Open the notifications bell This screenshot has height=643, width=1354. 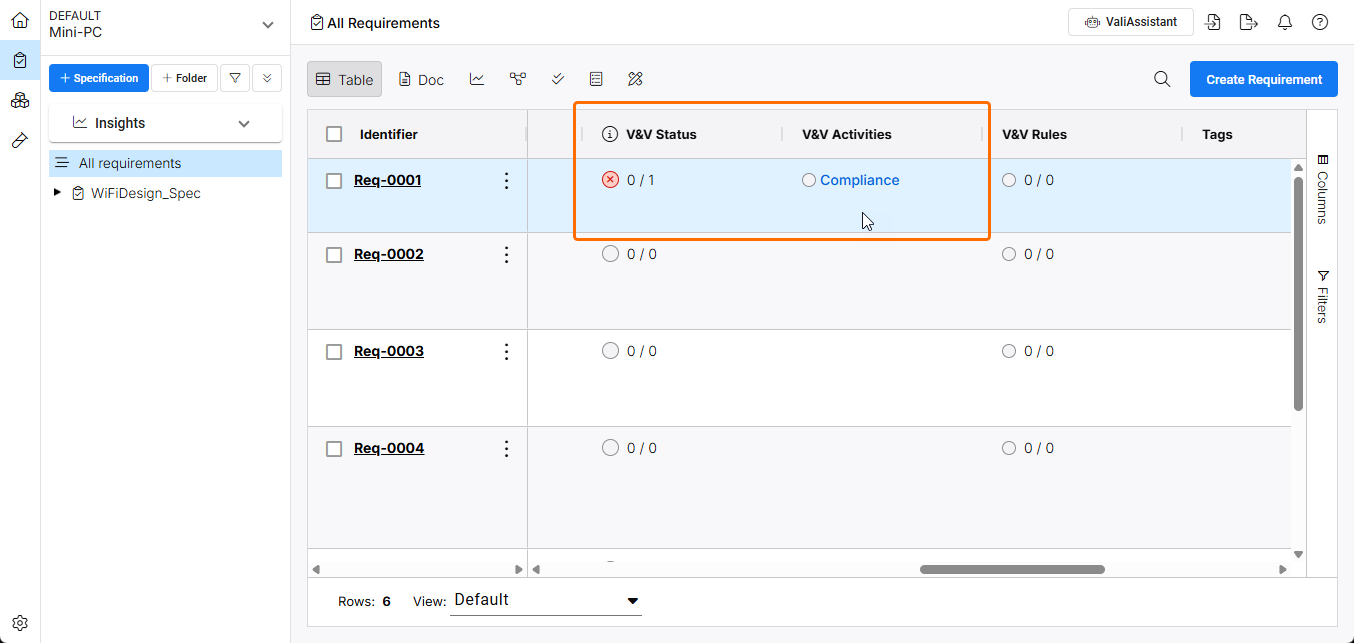click(1285, 22)
